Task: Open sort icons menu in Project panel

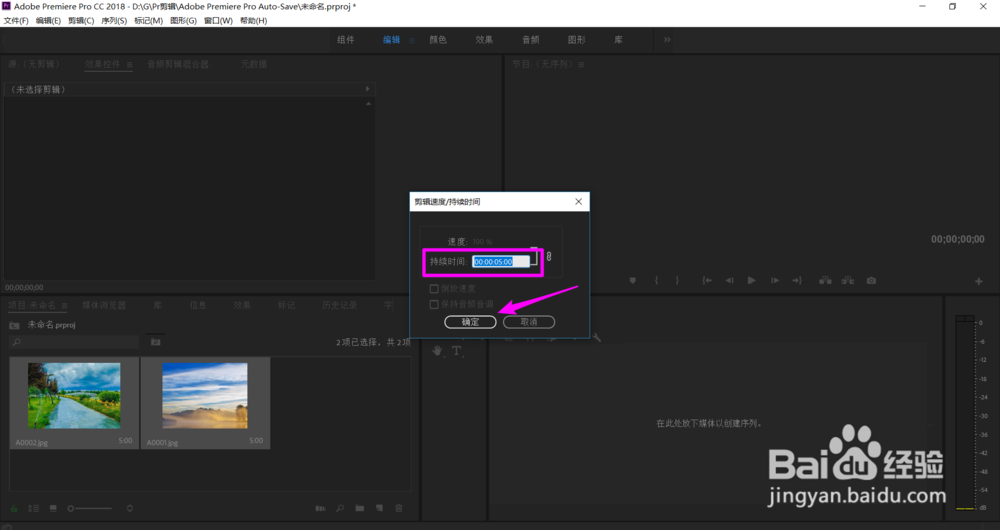Action: click(x=130, y=508)
